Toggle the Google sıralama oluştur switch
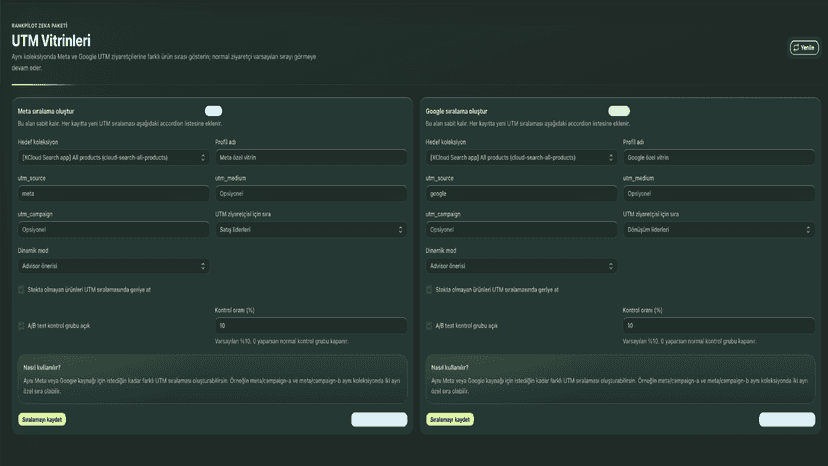Viewport: 828px width, 466px height. point(619,111)
